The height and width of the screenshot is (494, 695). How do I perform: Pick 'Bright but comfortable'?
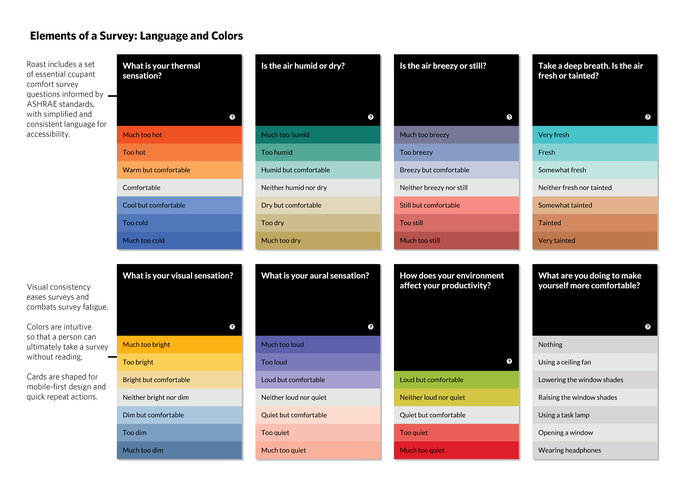coord(180,380)
